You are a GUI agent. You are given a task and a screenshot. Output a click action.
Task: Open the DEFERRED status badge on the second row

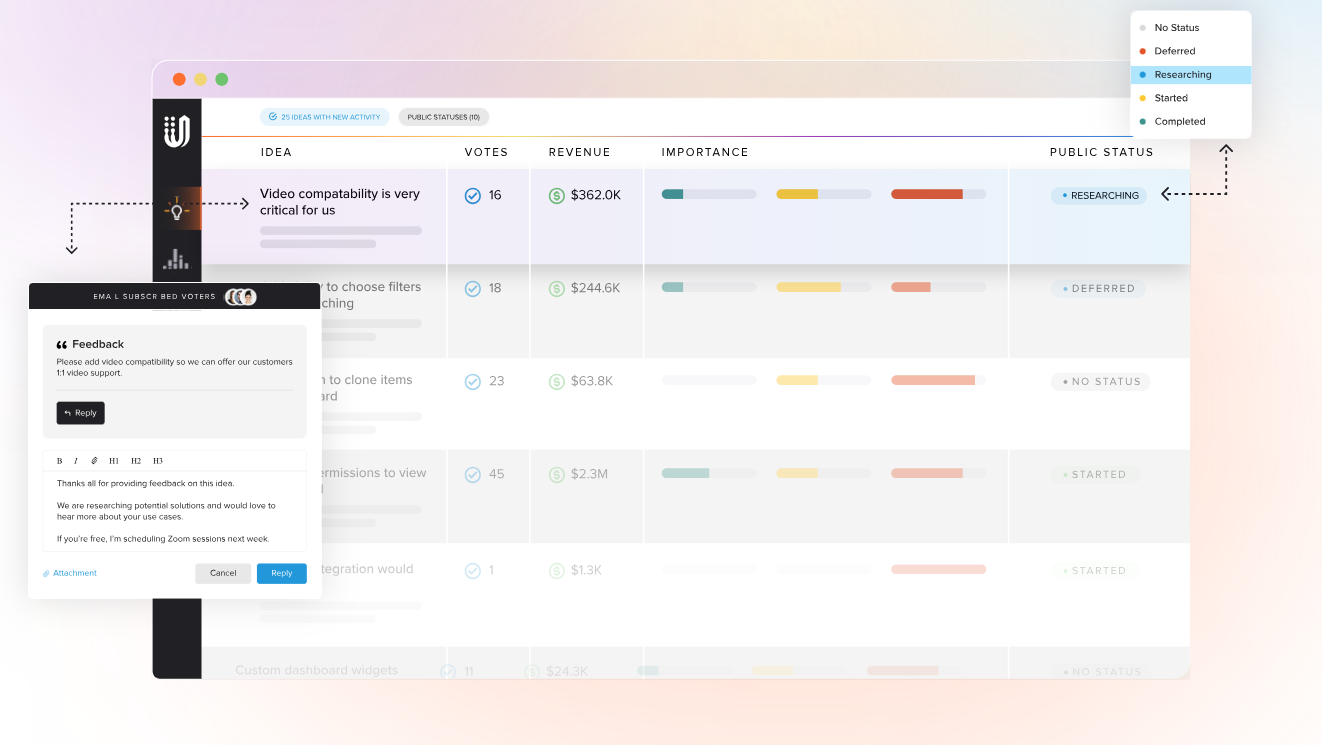tap(1098, 288)
